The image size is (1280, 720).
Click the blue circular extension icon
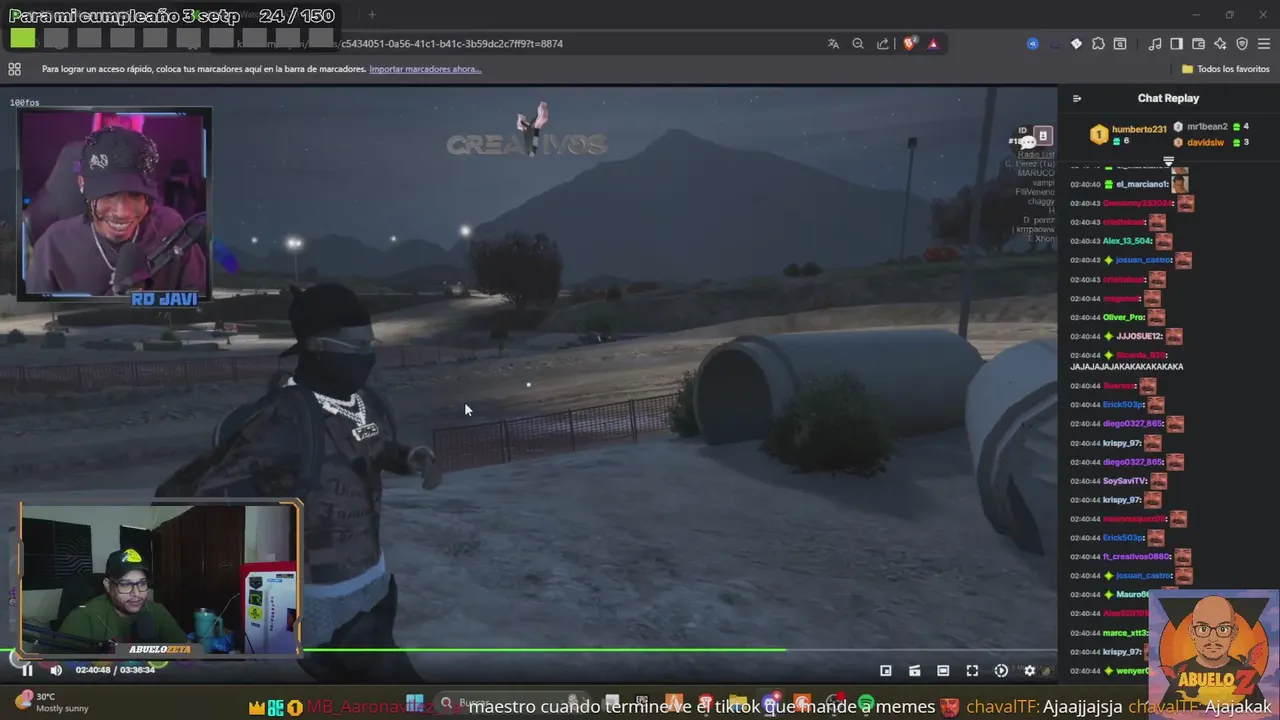pyautogui.click(x=1032, y=44)
